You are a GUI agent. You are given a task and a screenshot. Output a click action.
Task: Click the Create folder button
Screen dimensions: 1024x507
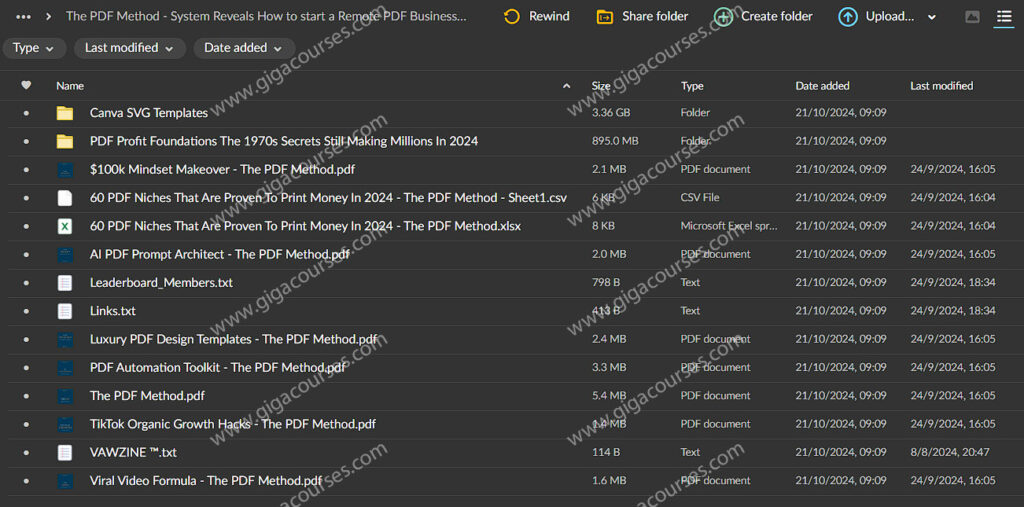(x=763, y=16)
